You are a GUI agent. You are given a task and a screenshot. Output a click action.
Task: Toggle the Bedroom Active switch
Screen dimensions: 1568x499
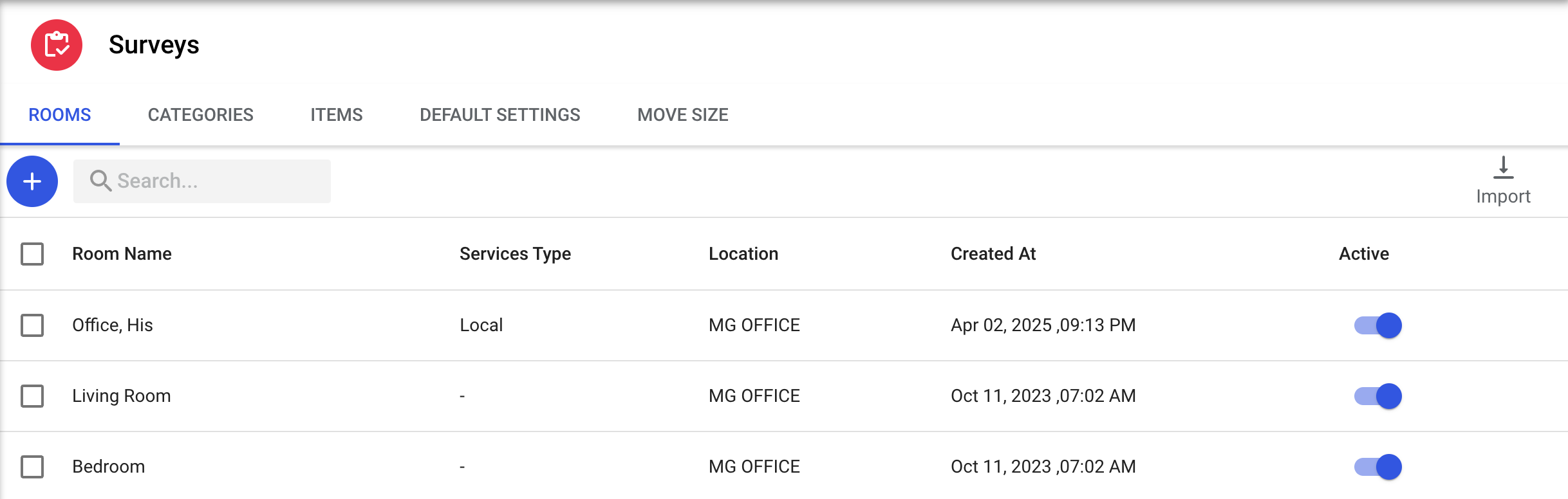(x=1377, y=467)
